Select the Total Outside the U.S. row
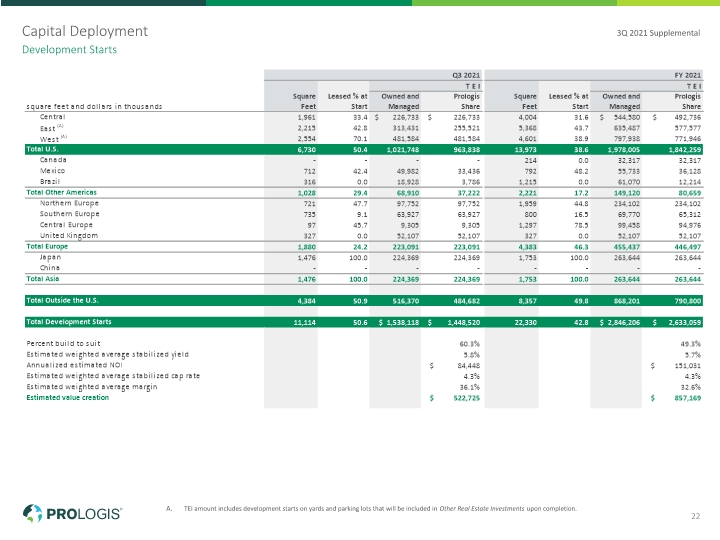Image resolution: width=720 pixels, height=540 pixels. pos(364,300)
